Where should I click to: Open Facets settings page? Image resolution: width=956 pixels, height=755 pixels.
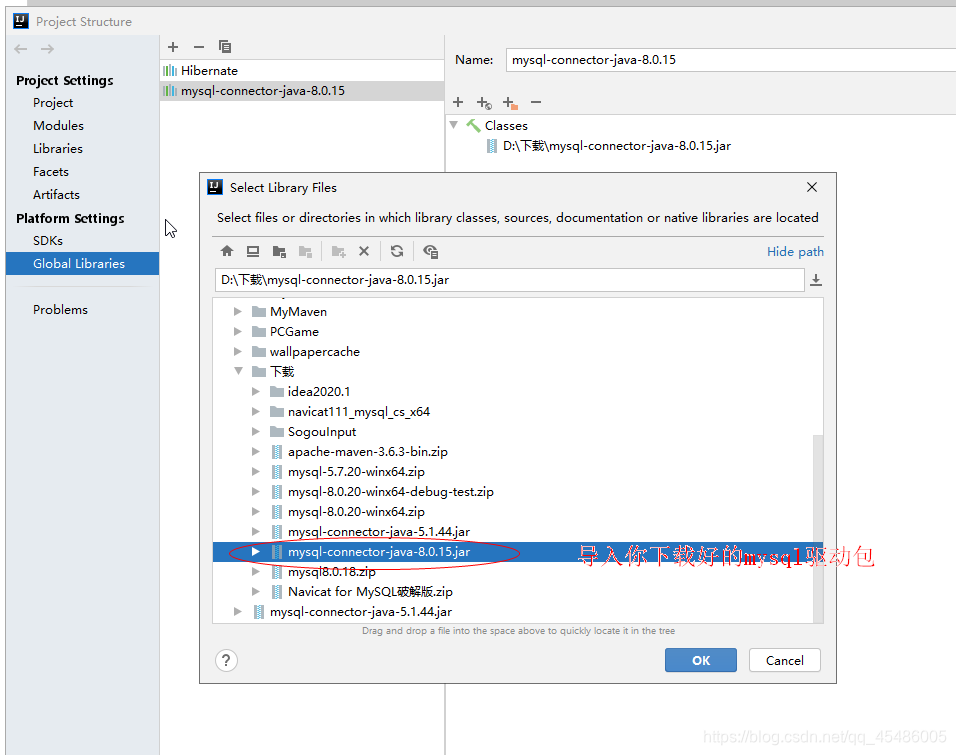point(51,172)
